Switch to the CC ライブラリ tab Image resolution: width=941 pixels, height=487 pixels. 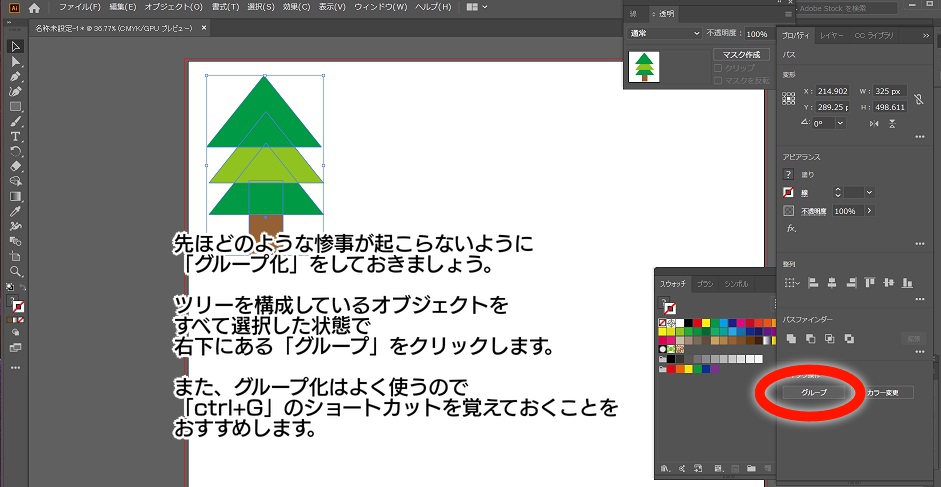pyautogui.click(x=874, y=35)
